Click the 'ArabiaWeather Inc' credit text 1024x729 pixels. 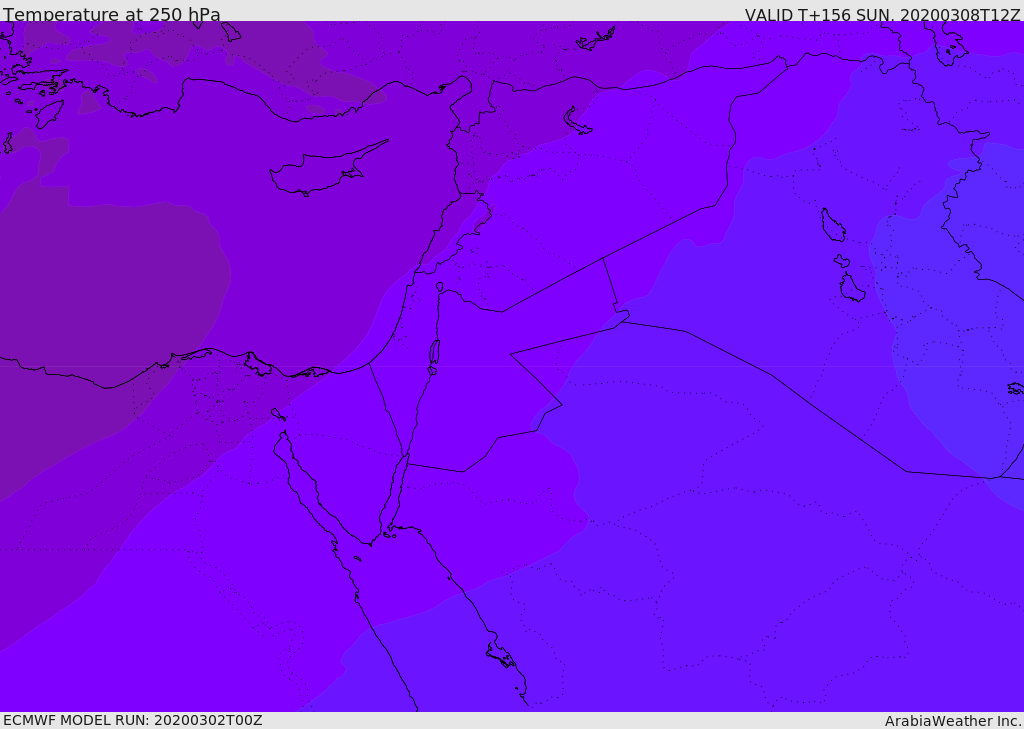[953, 721]
